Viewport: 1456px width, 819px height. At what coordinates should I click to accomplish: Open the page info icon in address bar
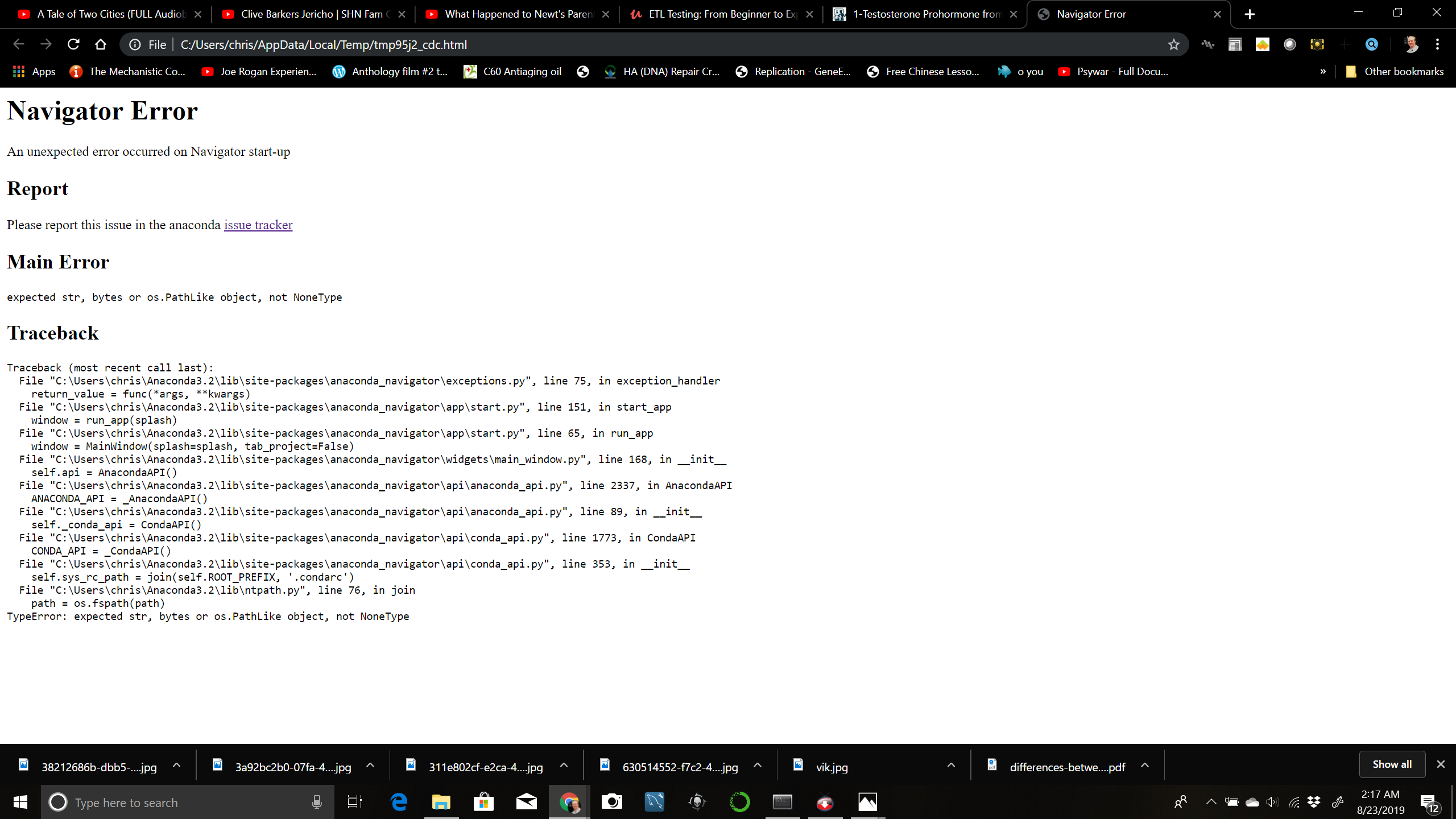pyautogui.click(x=134, y=44)
